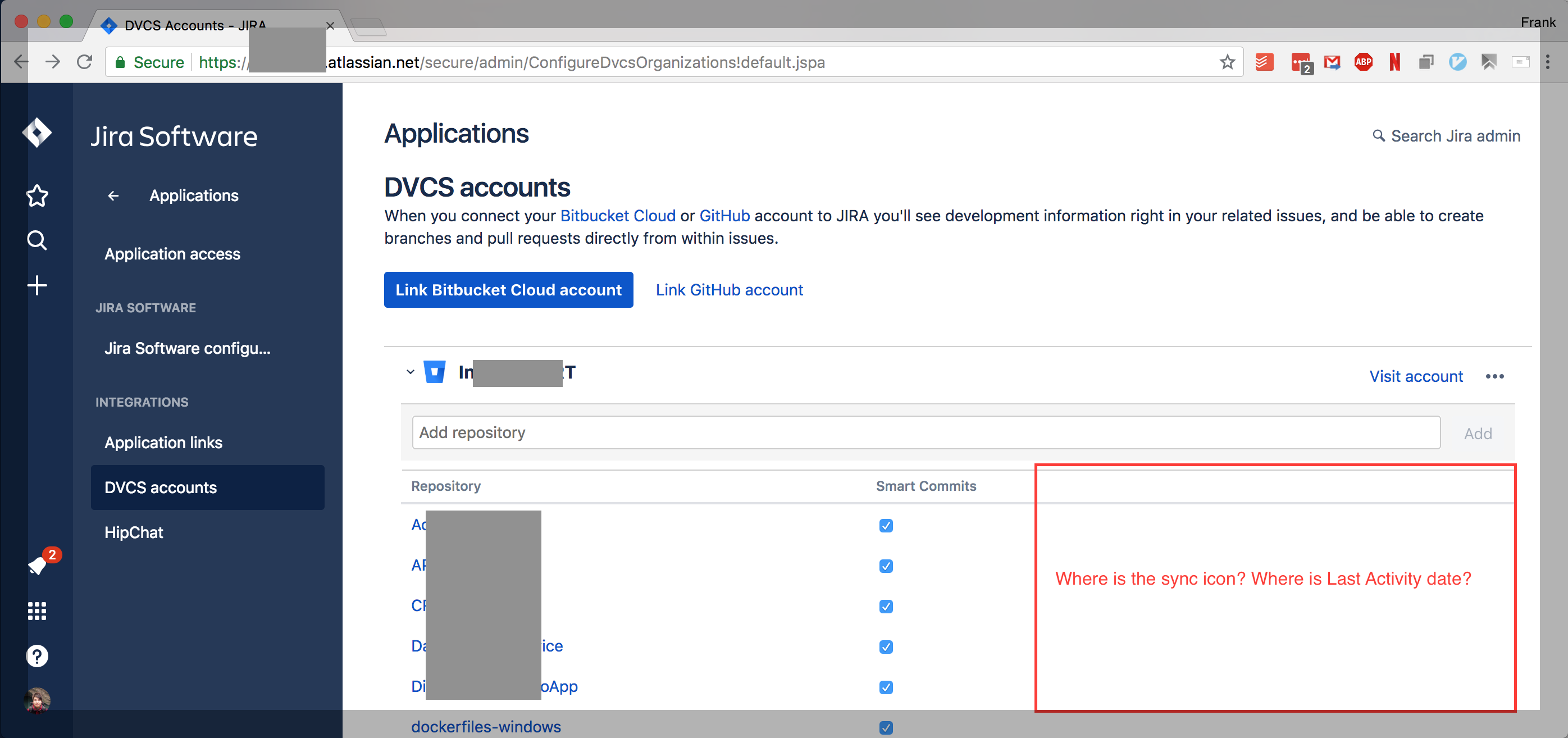
Task: Toggle Smart Commits checkbox for dockerfiles-windows
Action: pyautogui.click(x=886, y=727)
